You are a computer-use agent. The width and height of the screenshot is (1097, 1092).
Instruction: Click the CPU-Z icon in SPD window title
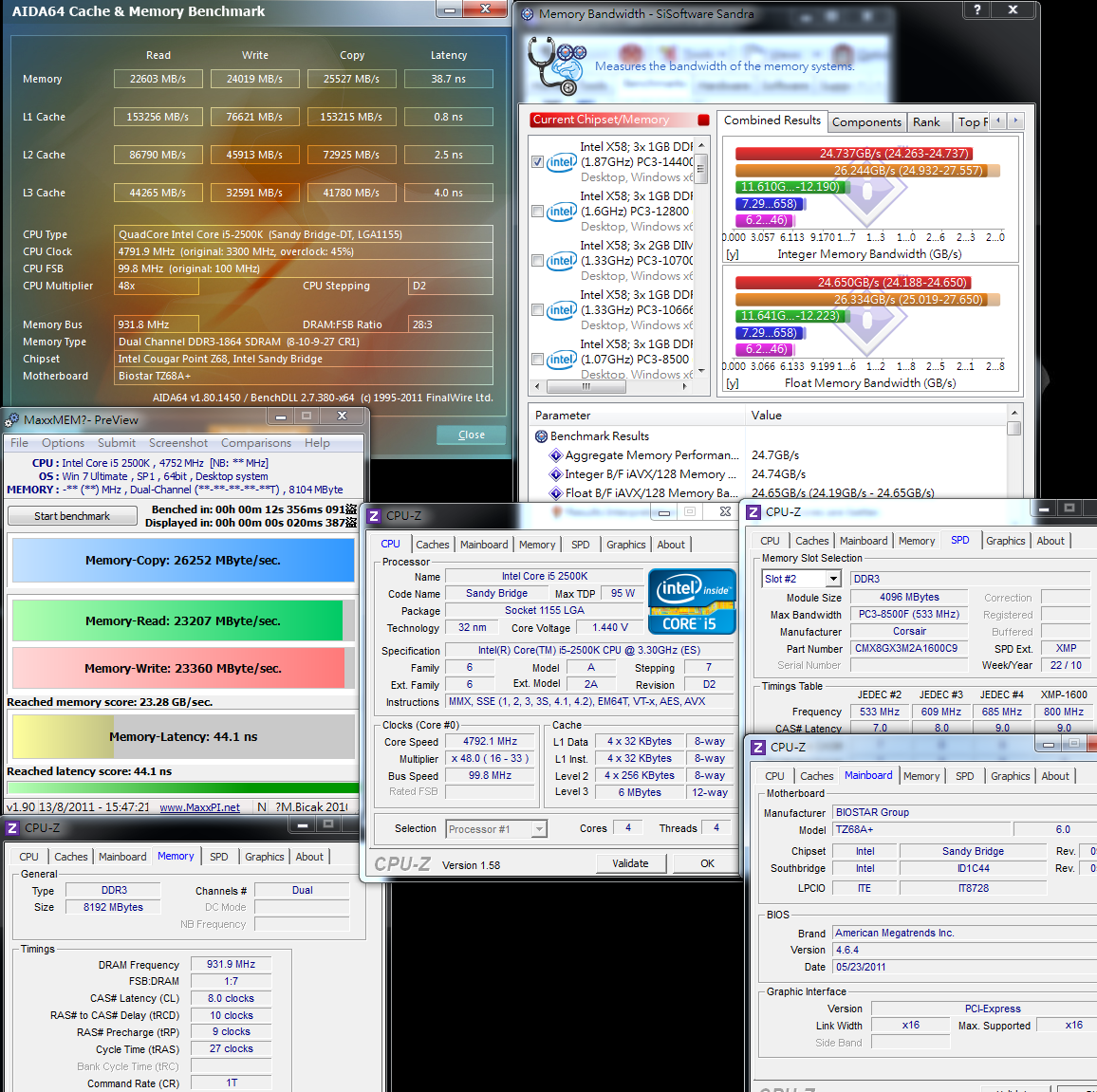click(753, 512)
